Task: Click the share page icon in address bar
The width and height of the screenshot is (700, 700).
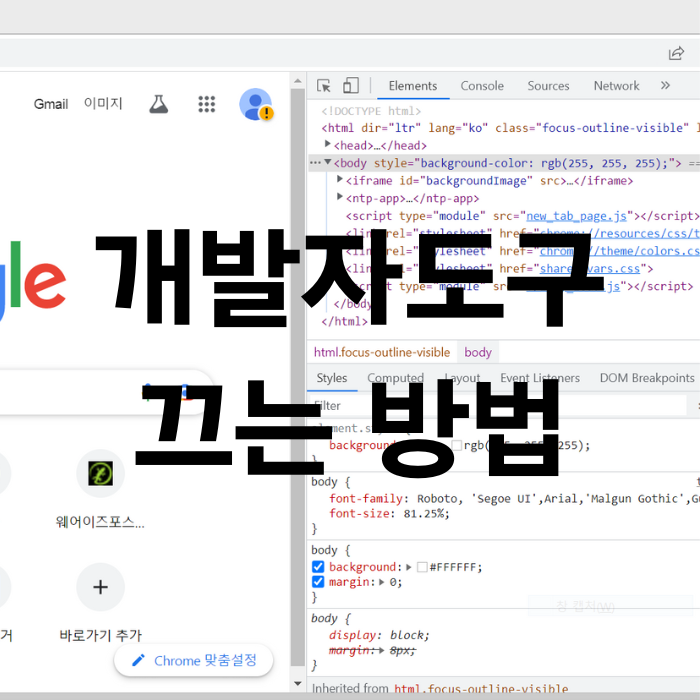Action: click(x=676, y=53)
